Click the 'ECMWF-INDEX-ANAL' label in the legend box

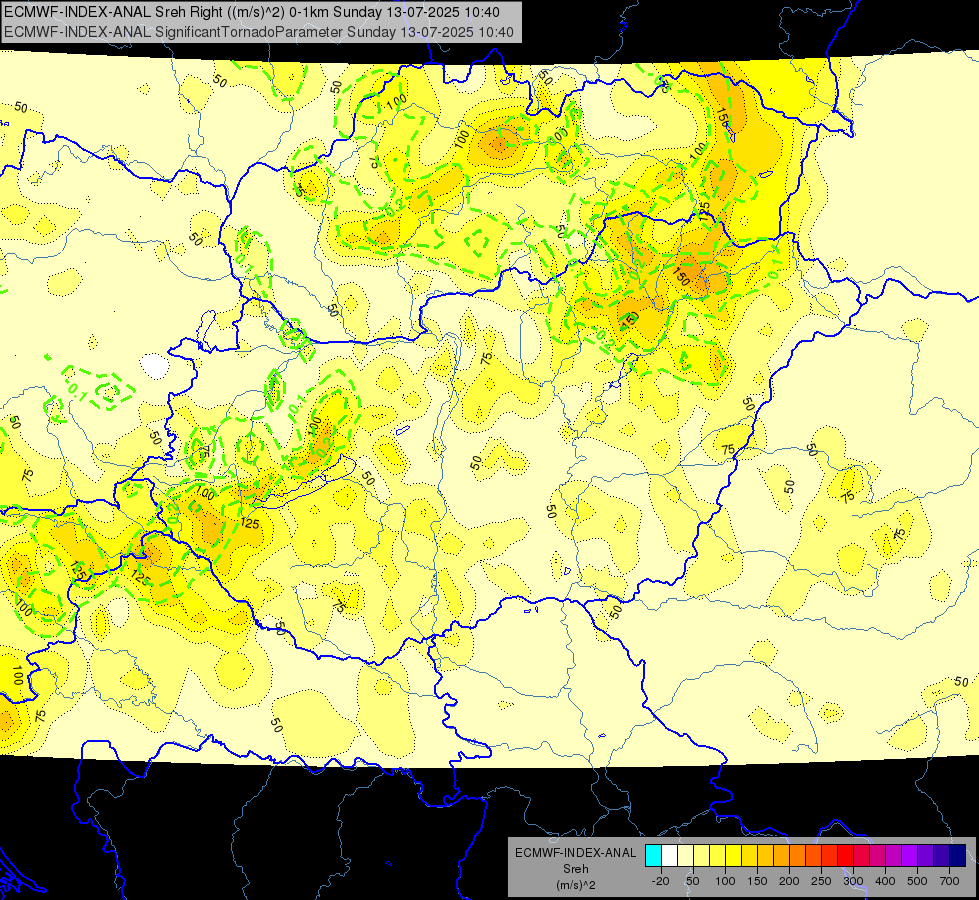click(575, 853)
